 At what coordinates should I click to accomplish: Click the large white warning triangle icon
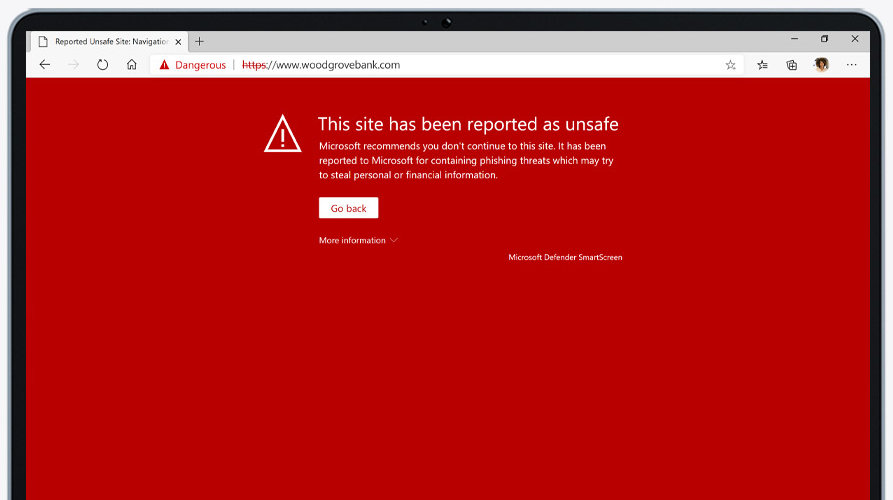tap(282, 134)
